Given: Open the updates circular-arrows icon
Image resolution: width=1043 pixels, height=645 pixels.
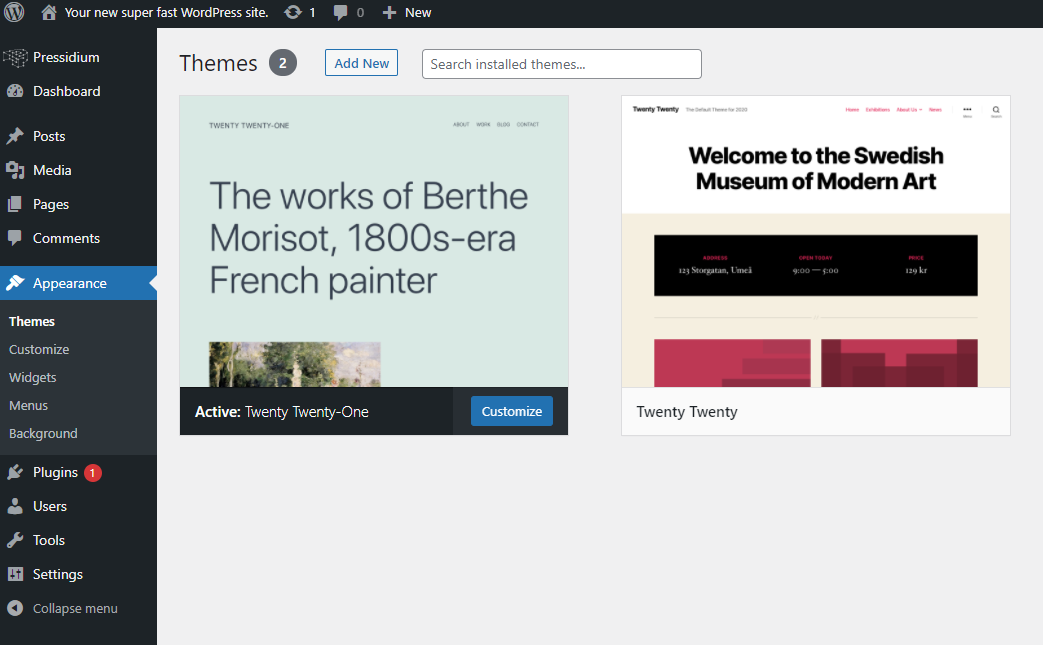Looking at the screenshot, I should (293, 12).
